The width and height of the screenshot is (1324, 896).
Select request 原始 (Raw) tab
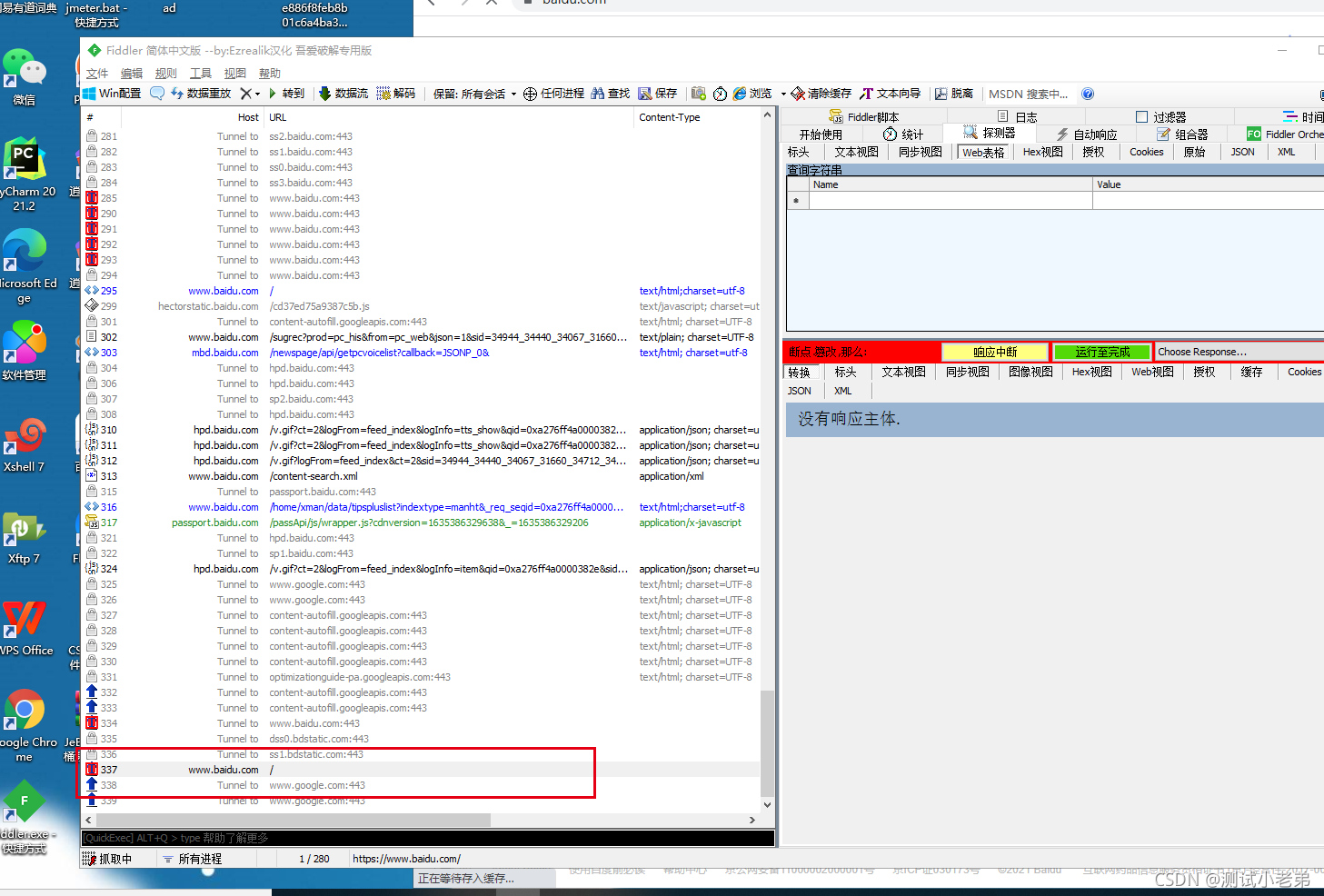[x=1194, y=152]
